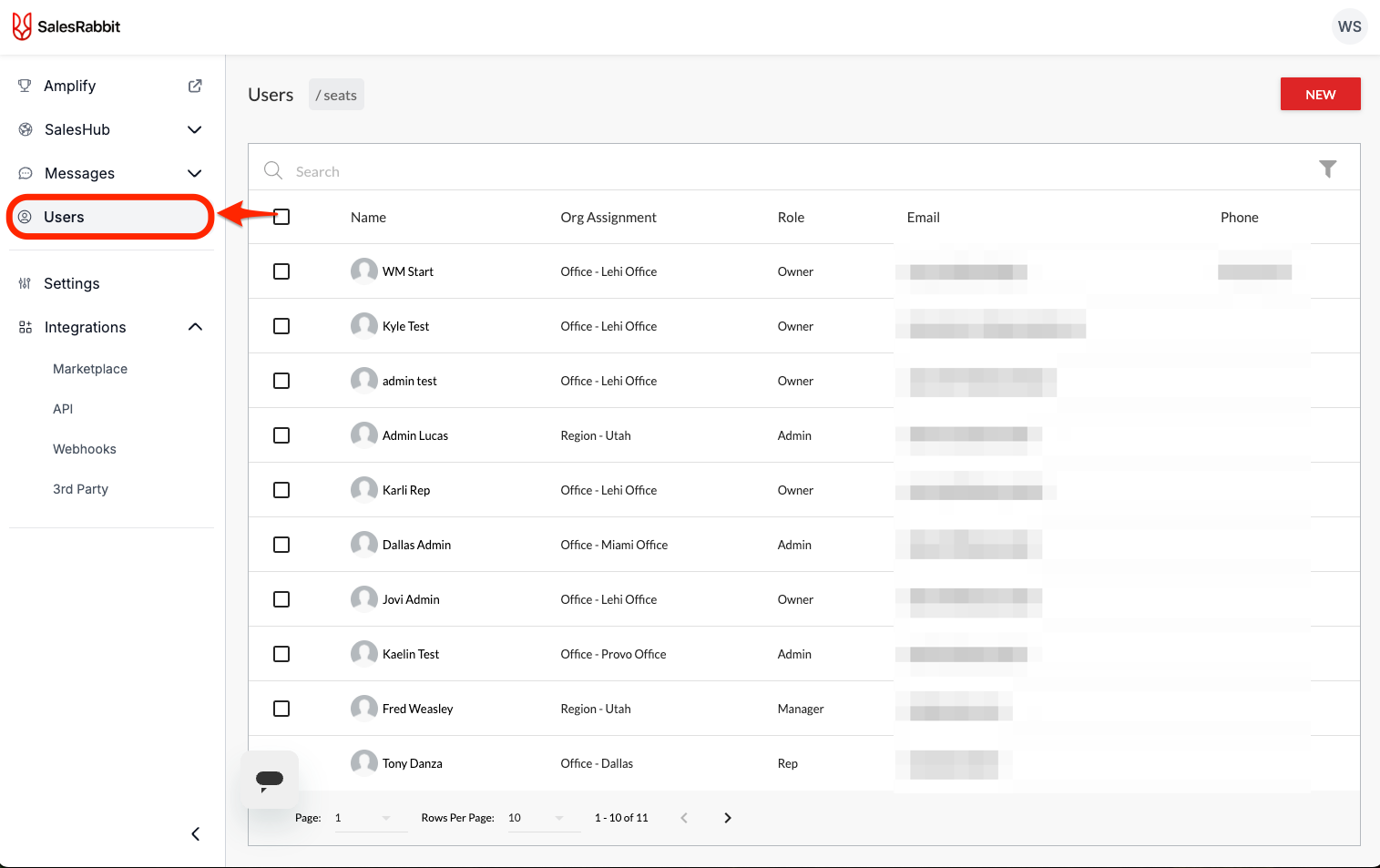Collapse the sidebar with the arrow

click(195, 834)
